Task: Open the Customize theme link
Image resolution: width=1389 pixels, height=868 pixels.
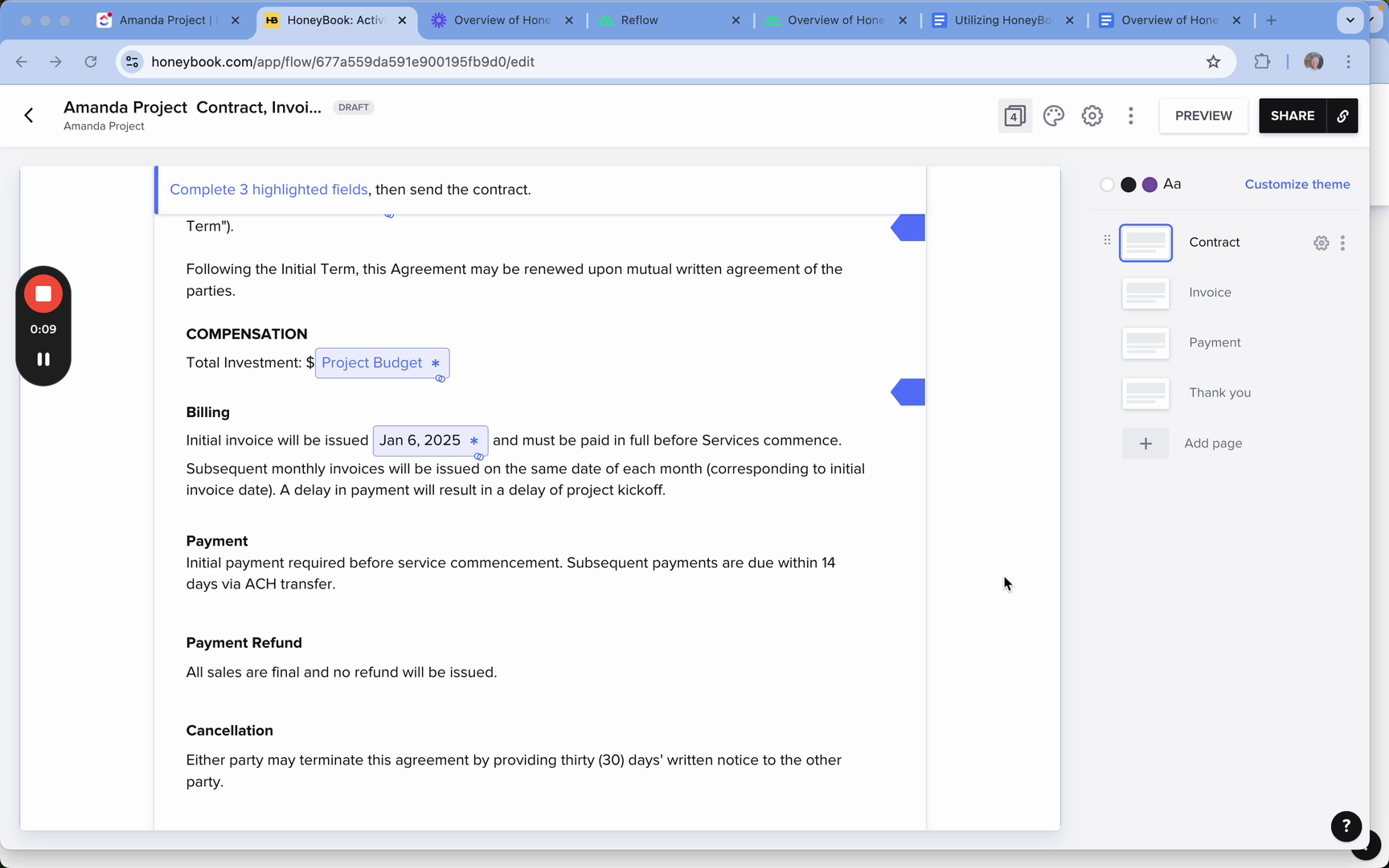Action: tap(1297, 185)
